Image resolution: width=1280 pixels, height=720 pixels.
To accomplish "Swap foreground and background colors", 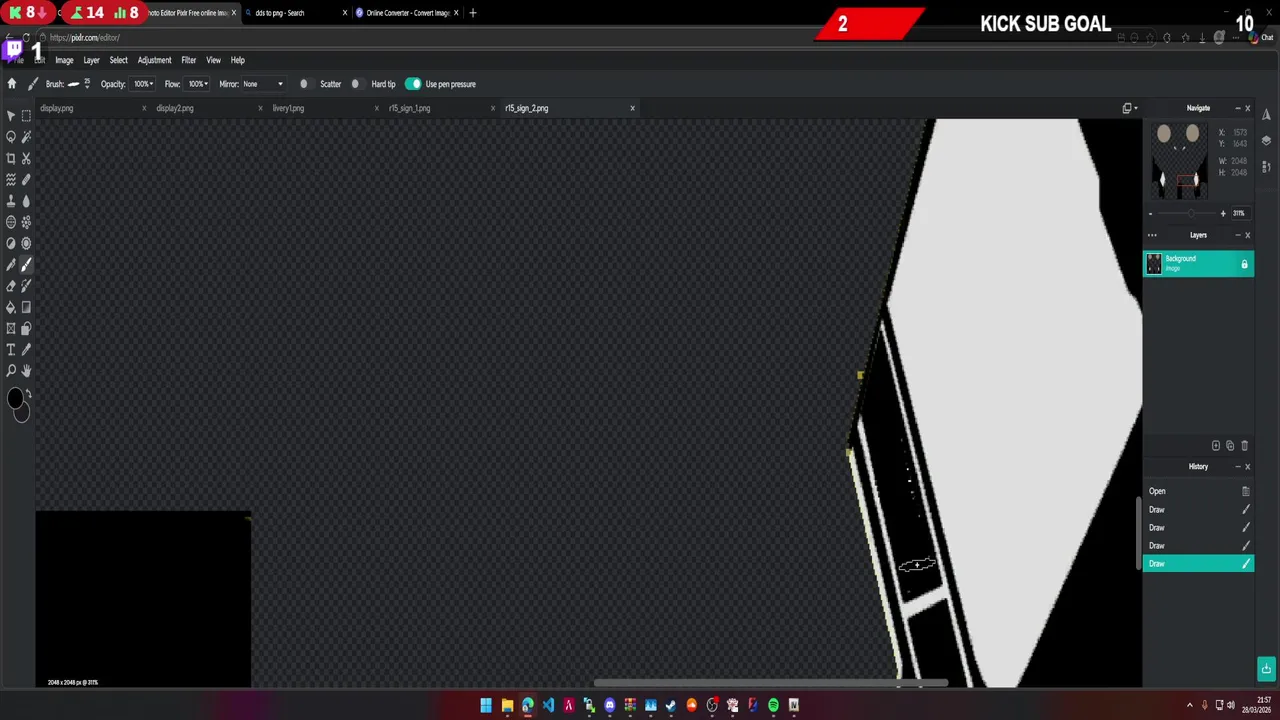I will [28, 394].
